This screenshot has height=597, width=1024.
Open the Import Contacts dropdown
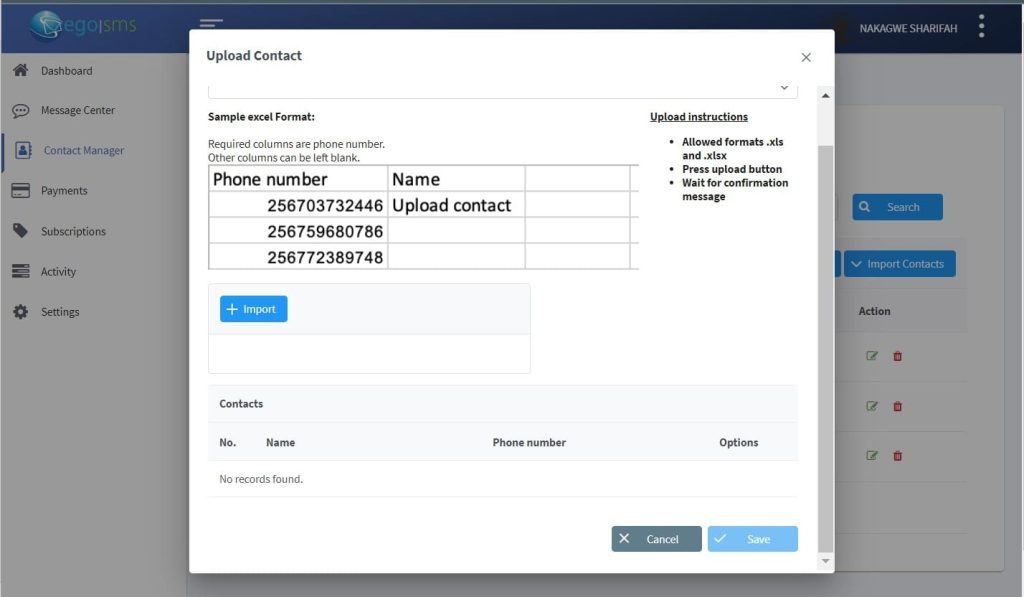coord(899,264)
